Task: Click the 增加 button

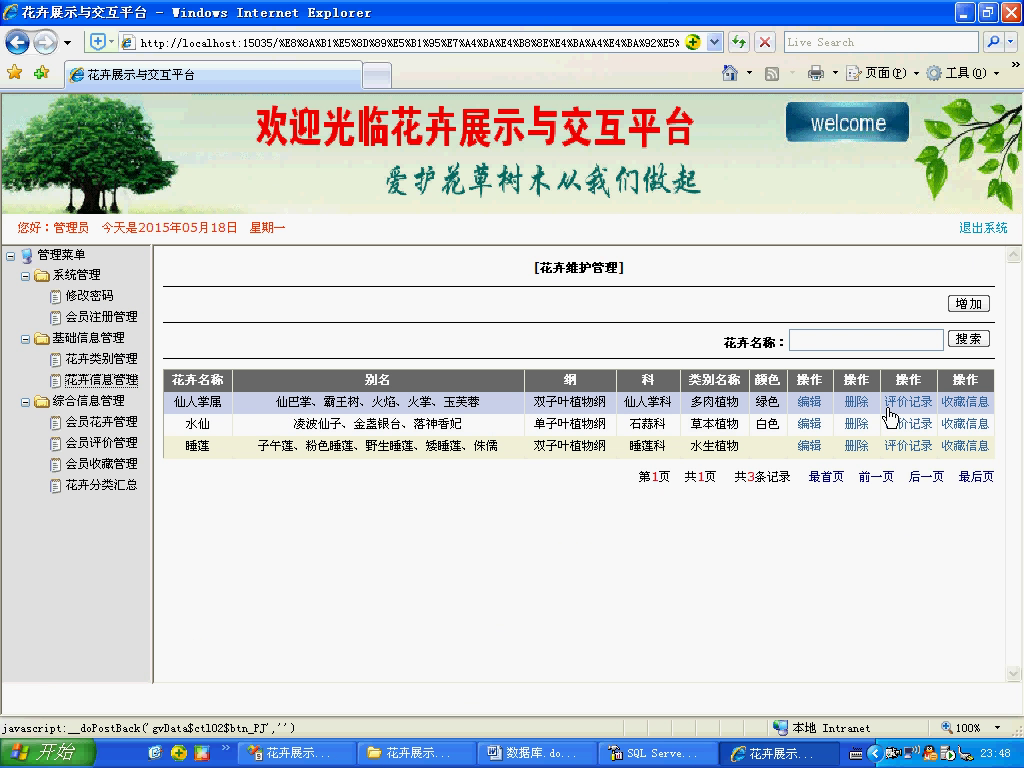Action: [x=968, y=304]
